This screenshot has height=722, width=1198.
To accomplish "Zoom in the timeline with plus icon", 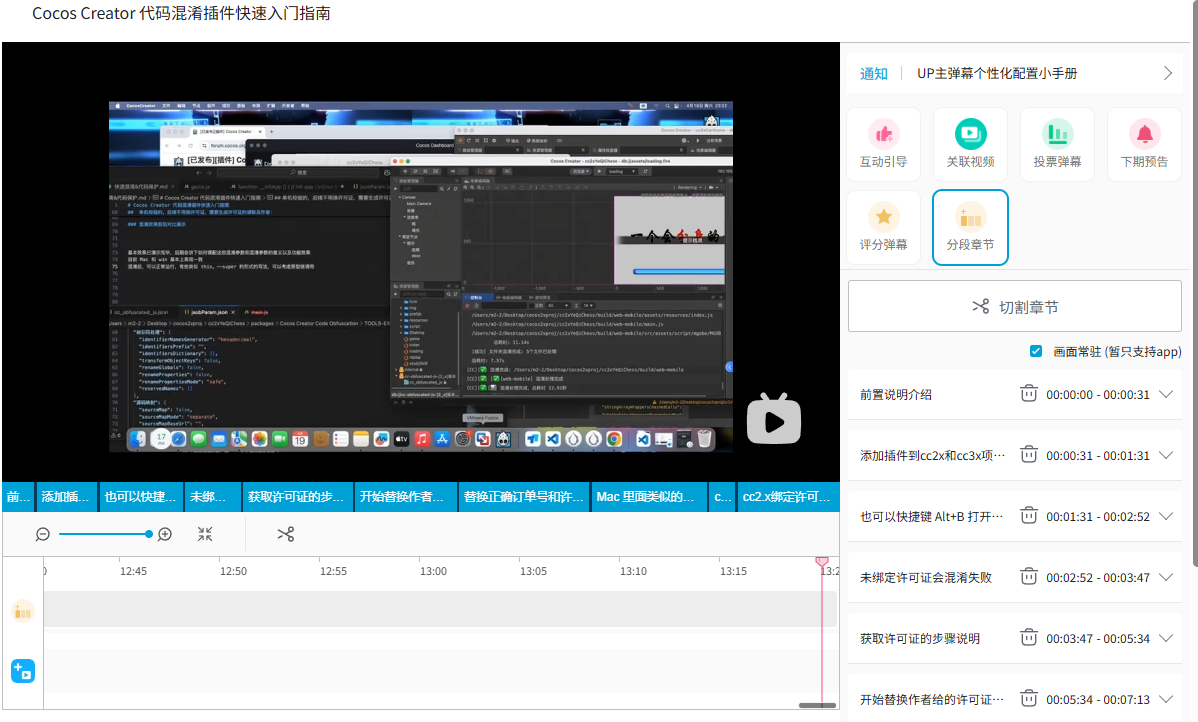I will point(165,534).
